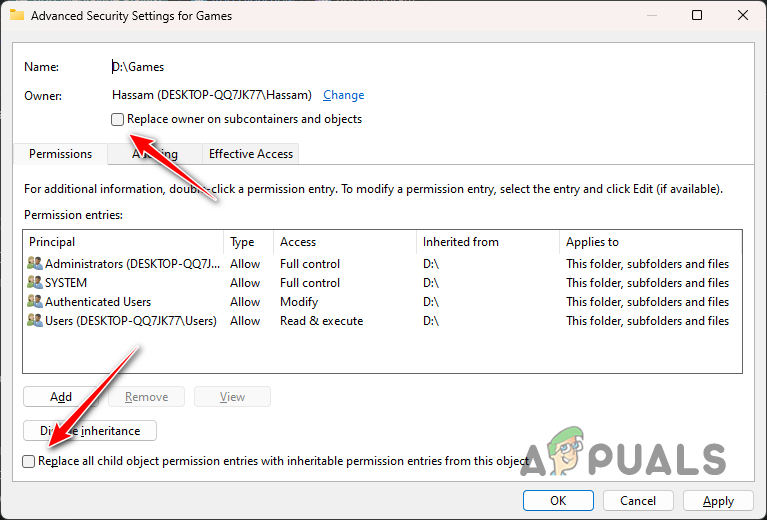The width and height of the screenshot is (767, 520).
Task: Select the Users (DESKTOP-QQ7JK77\Users) entry
Action: click(x=383, y=321)
